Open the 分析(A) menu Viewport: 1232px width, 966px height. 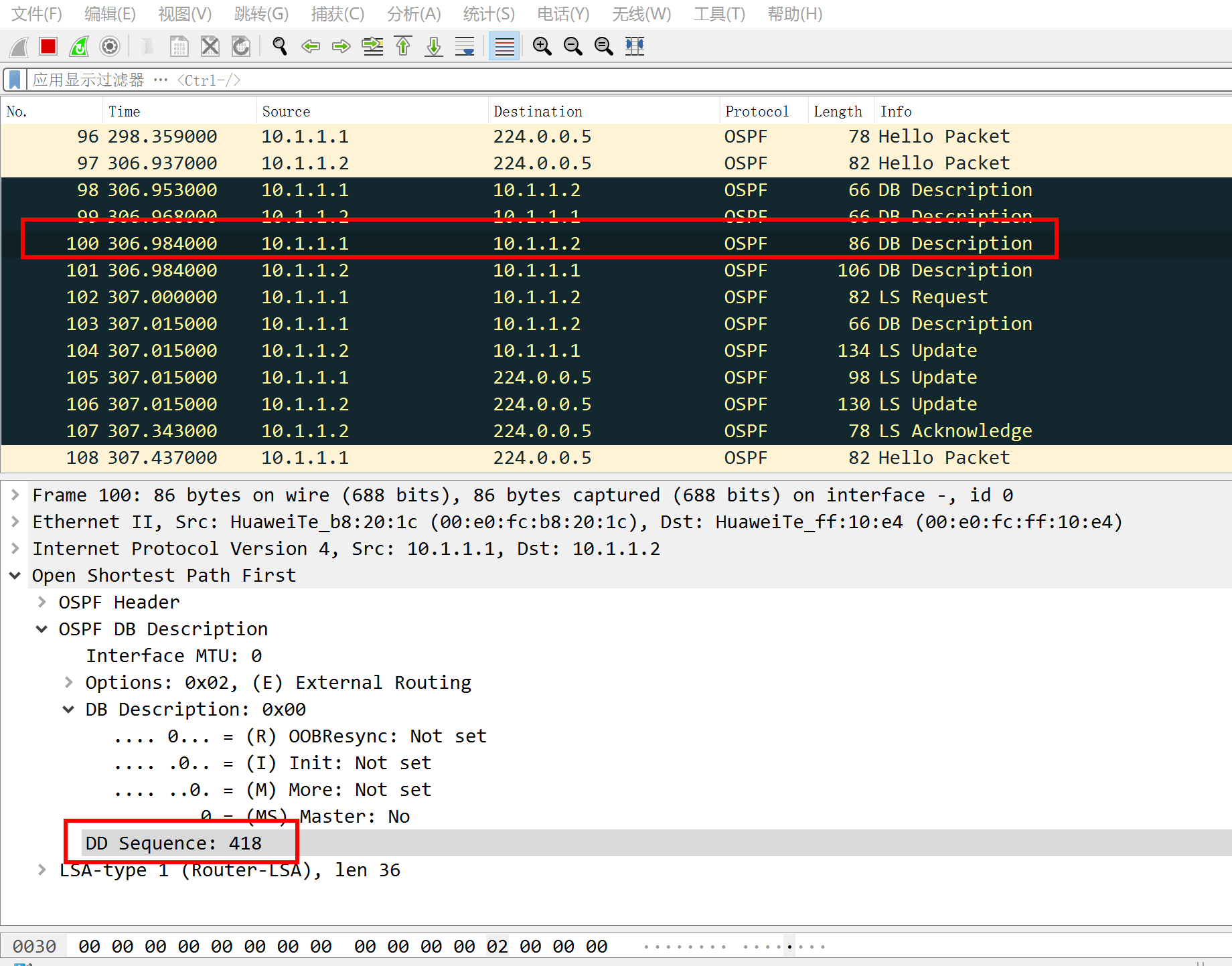click(x=414, y=14)
